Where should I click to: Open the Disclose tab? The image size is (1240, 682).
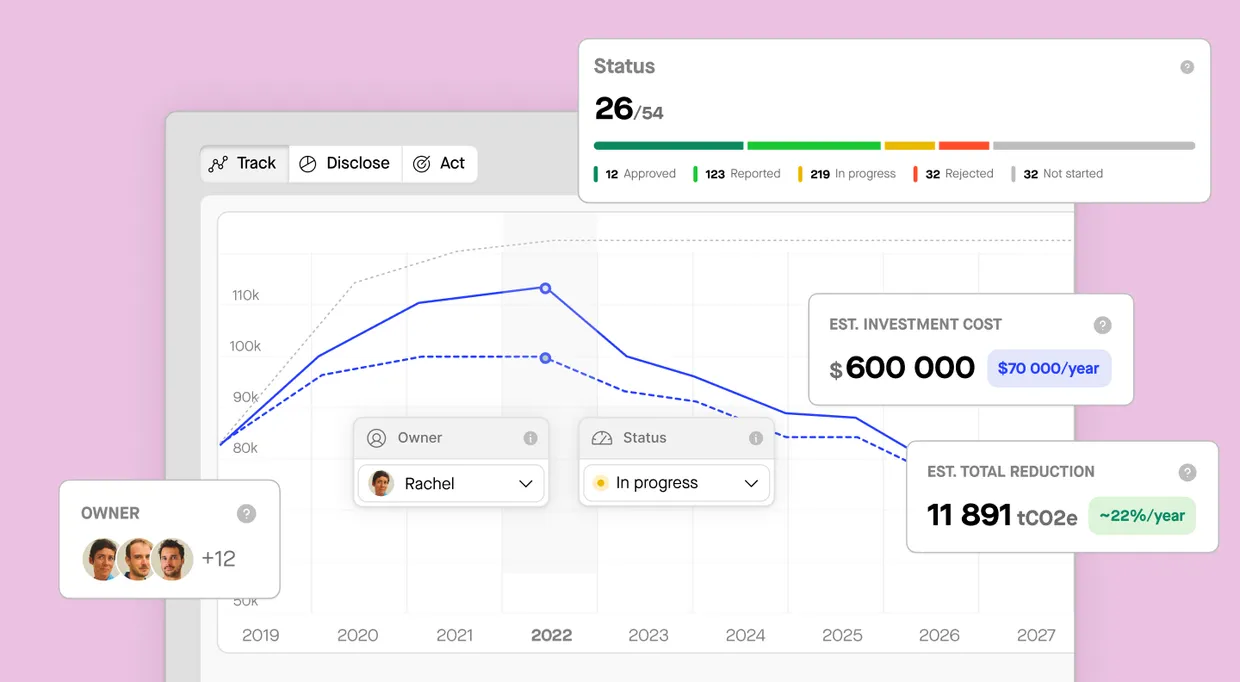point(345,163)
